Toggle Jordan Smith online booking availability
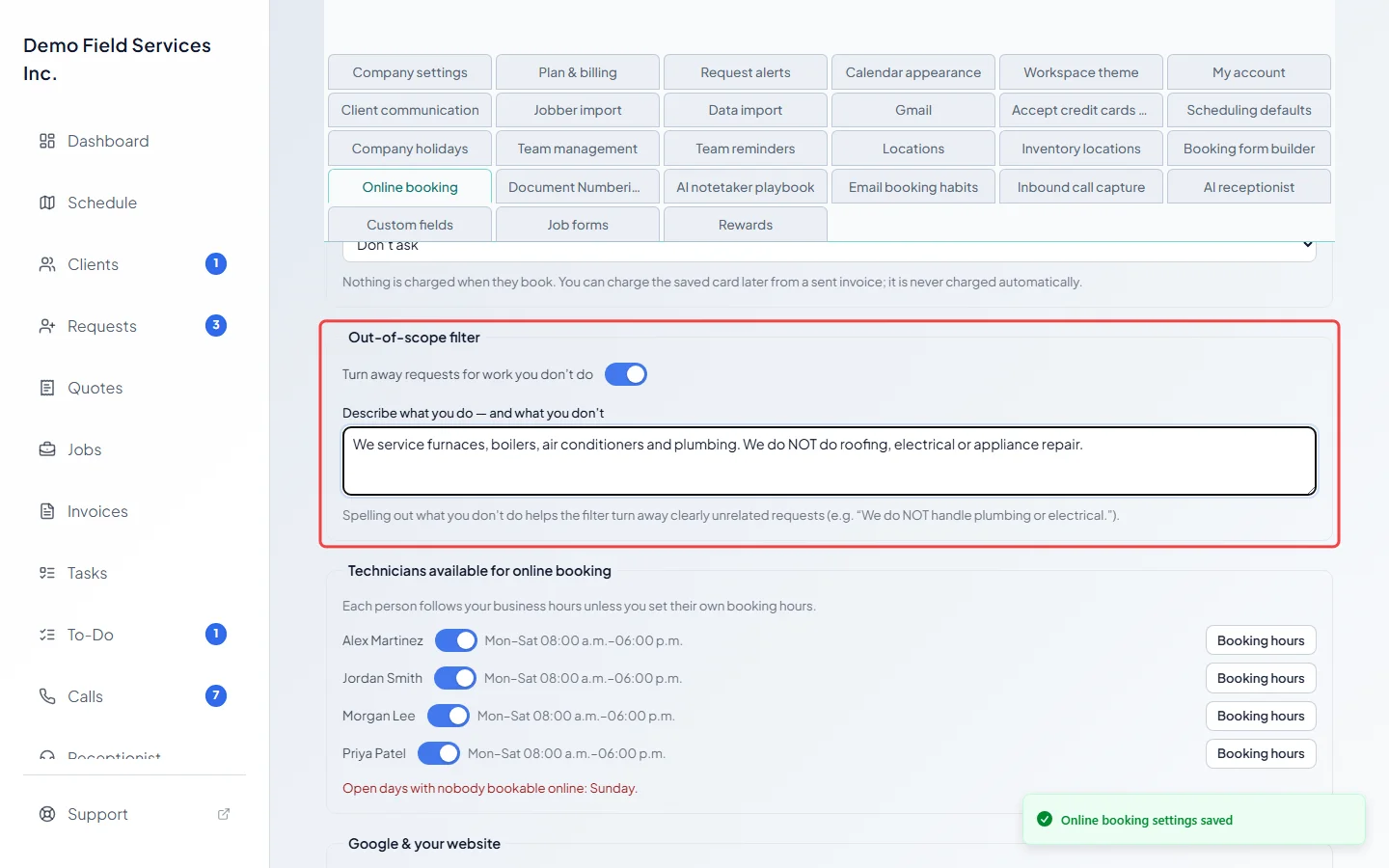 (455, 678)
